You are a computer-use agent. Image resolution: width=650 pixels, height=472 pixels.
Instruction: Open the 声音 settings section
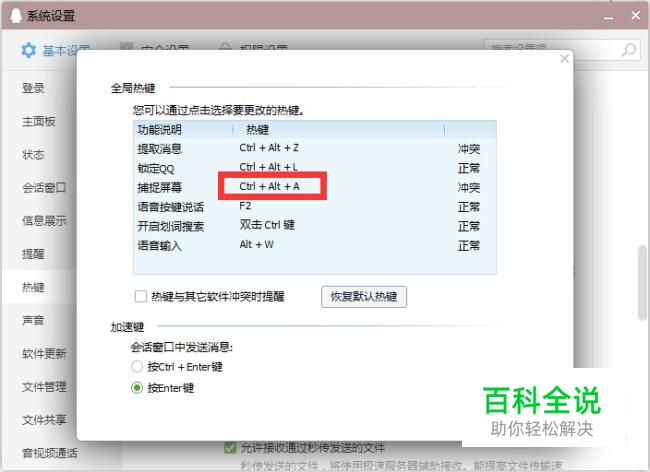33,320
